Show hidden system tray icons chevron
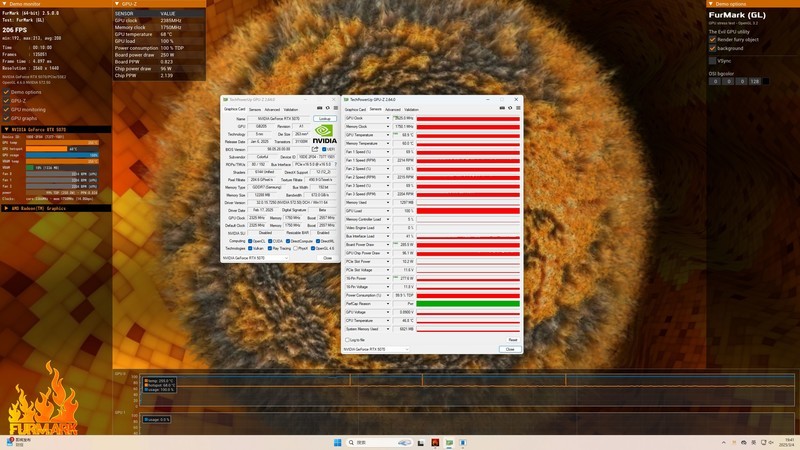Screen dimensions: 800x450 [723, 442]
